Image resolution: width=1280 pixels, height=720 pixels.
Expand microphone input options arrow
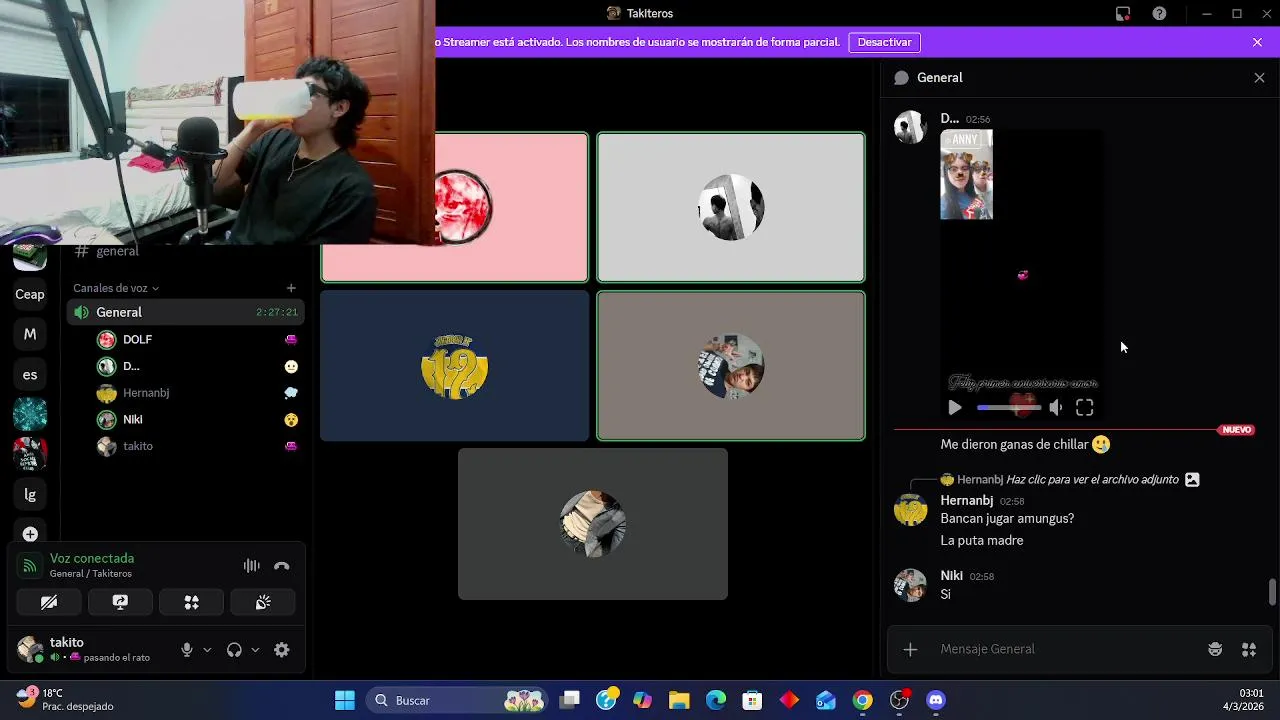(x=207, y=650)
